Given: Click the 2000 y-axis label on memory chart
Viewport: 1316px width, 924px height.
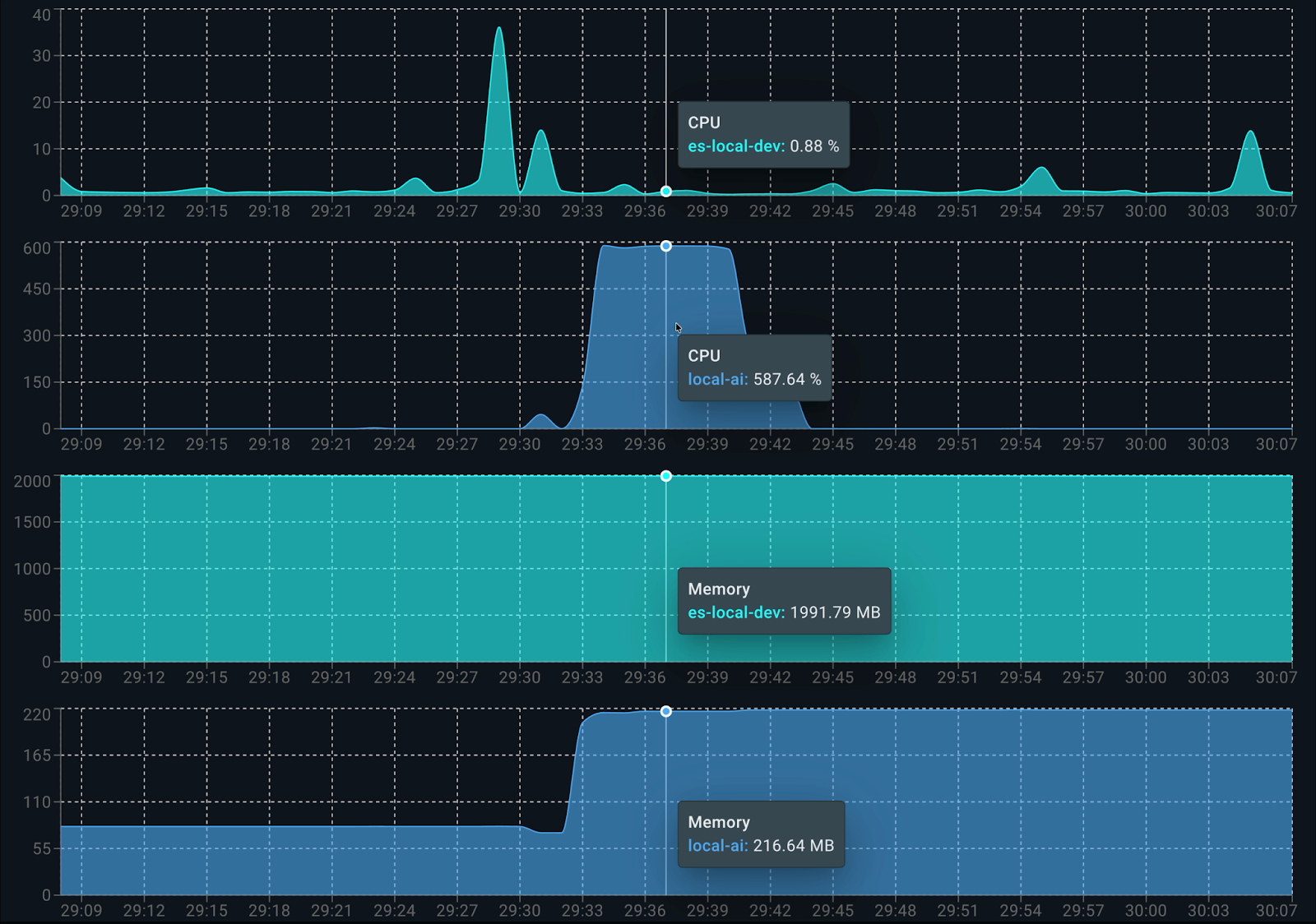Looking at the screenshot, I should pos(32,482).
